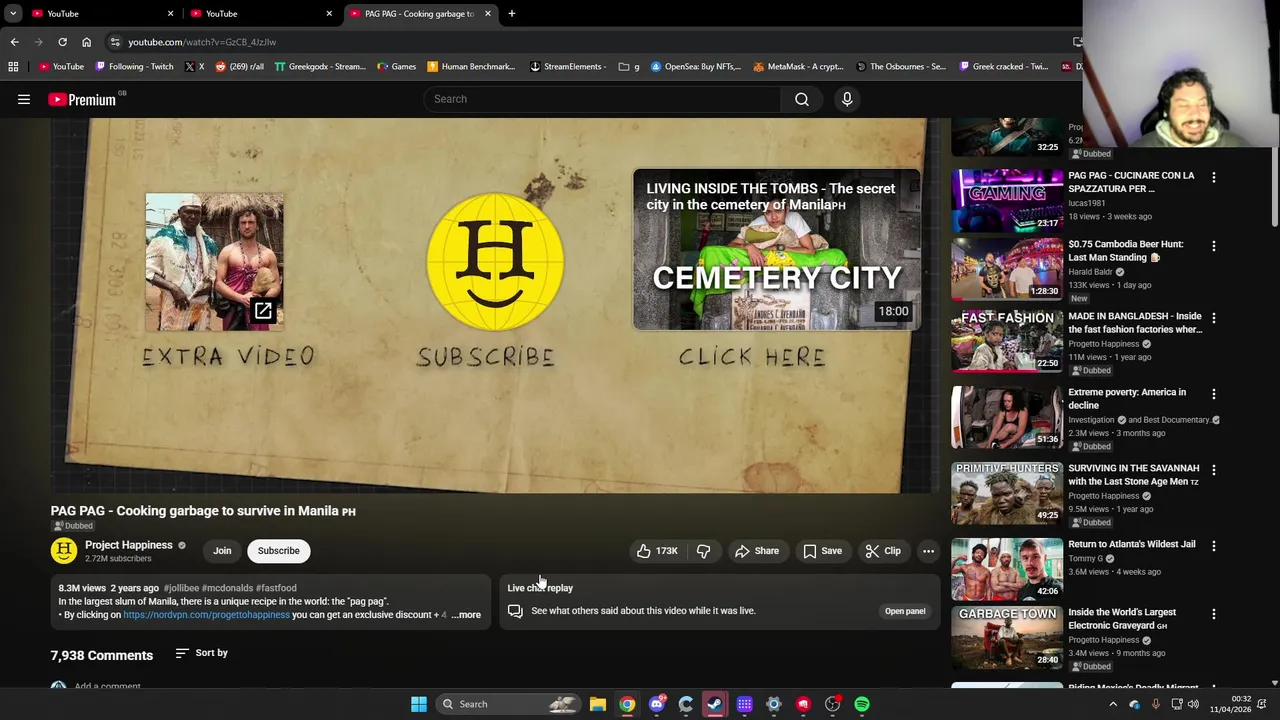Open the browser apps grid icon

click(13, 67)
